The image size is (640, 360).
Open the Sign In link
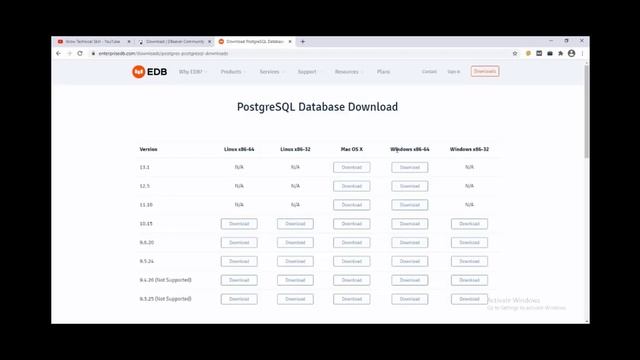tap(453, 71)
